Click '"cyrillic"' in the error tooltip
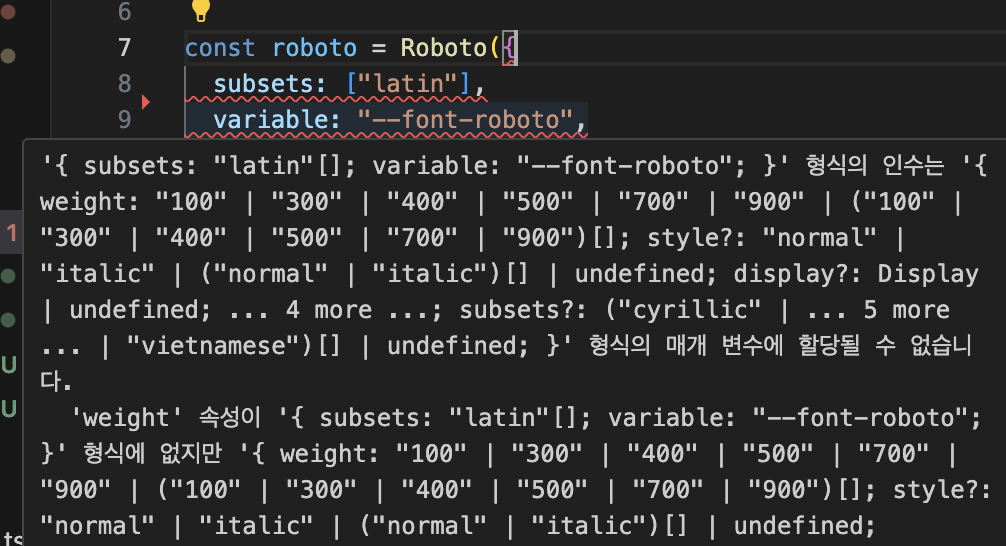The image size is (1006, 546). pyautogui.click(x=690, y=310)
